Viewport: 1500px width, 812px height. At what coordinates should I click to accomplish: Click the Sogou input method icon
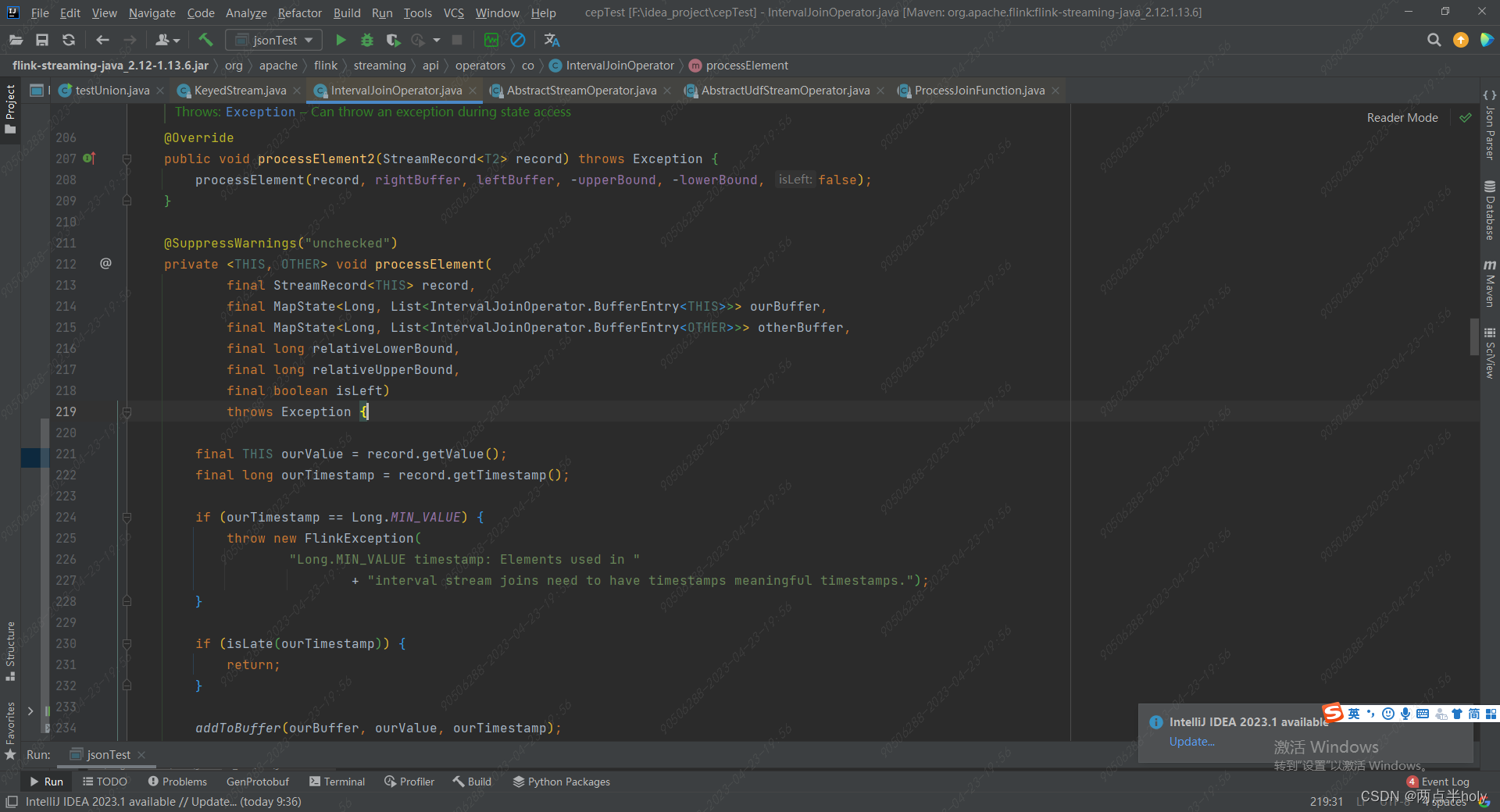1333,712
